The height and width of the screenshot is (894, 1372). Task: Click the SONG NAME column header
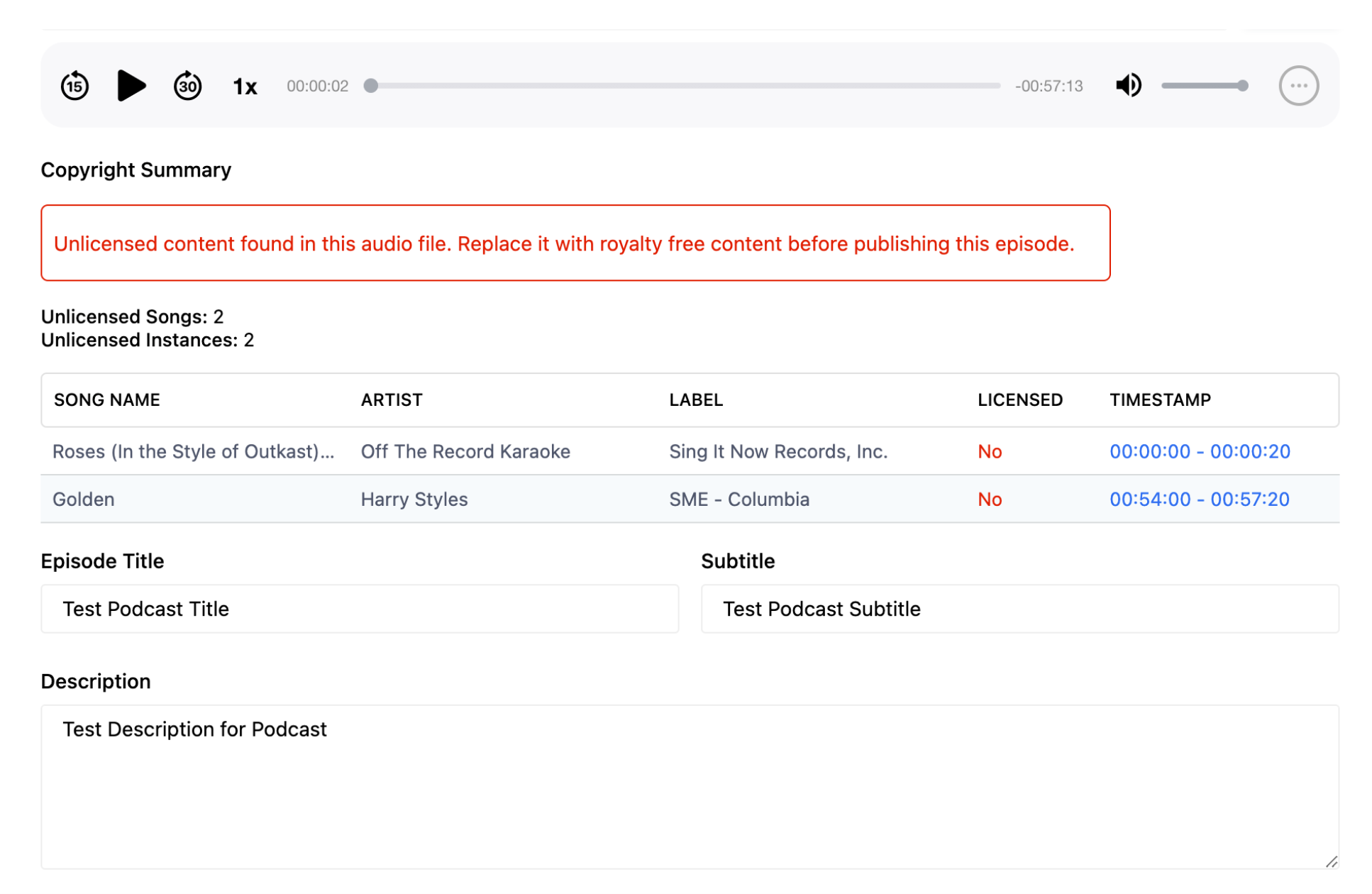pyautogui.click(x=107, y=399)
